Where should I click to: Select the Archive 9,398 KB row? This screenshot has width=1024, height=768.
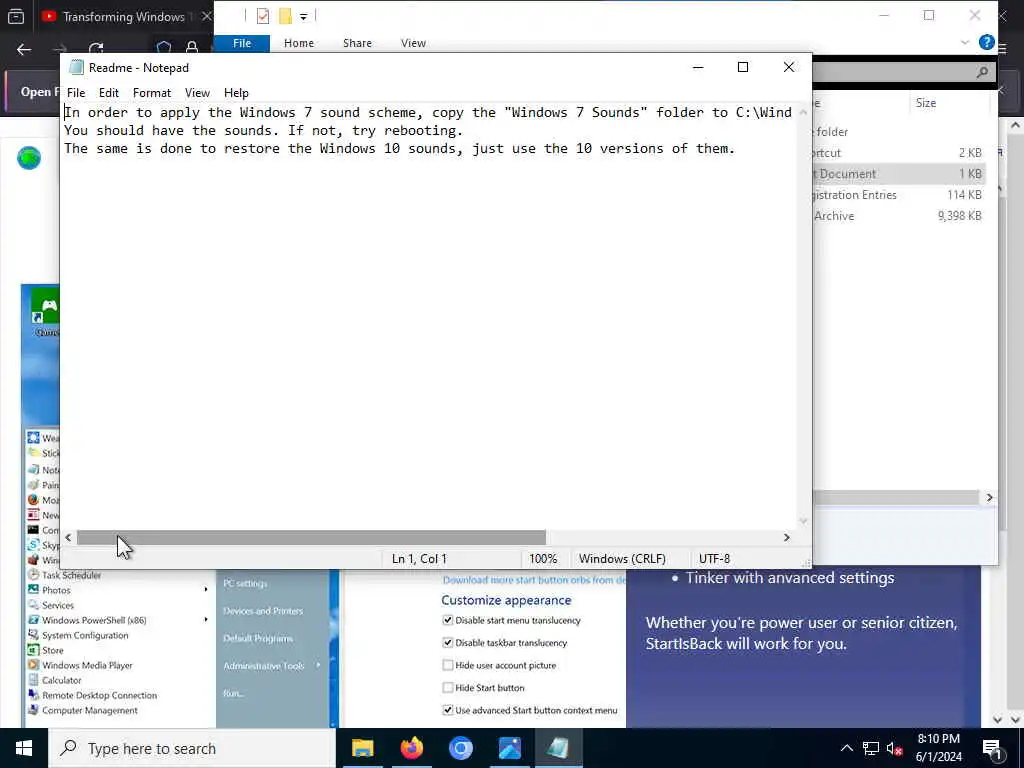click(x=899, y=216)
